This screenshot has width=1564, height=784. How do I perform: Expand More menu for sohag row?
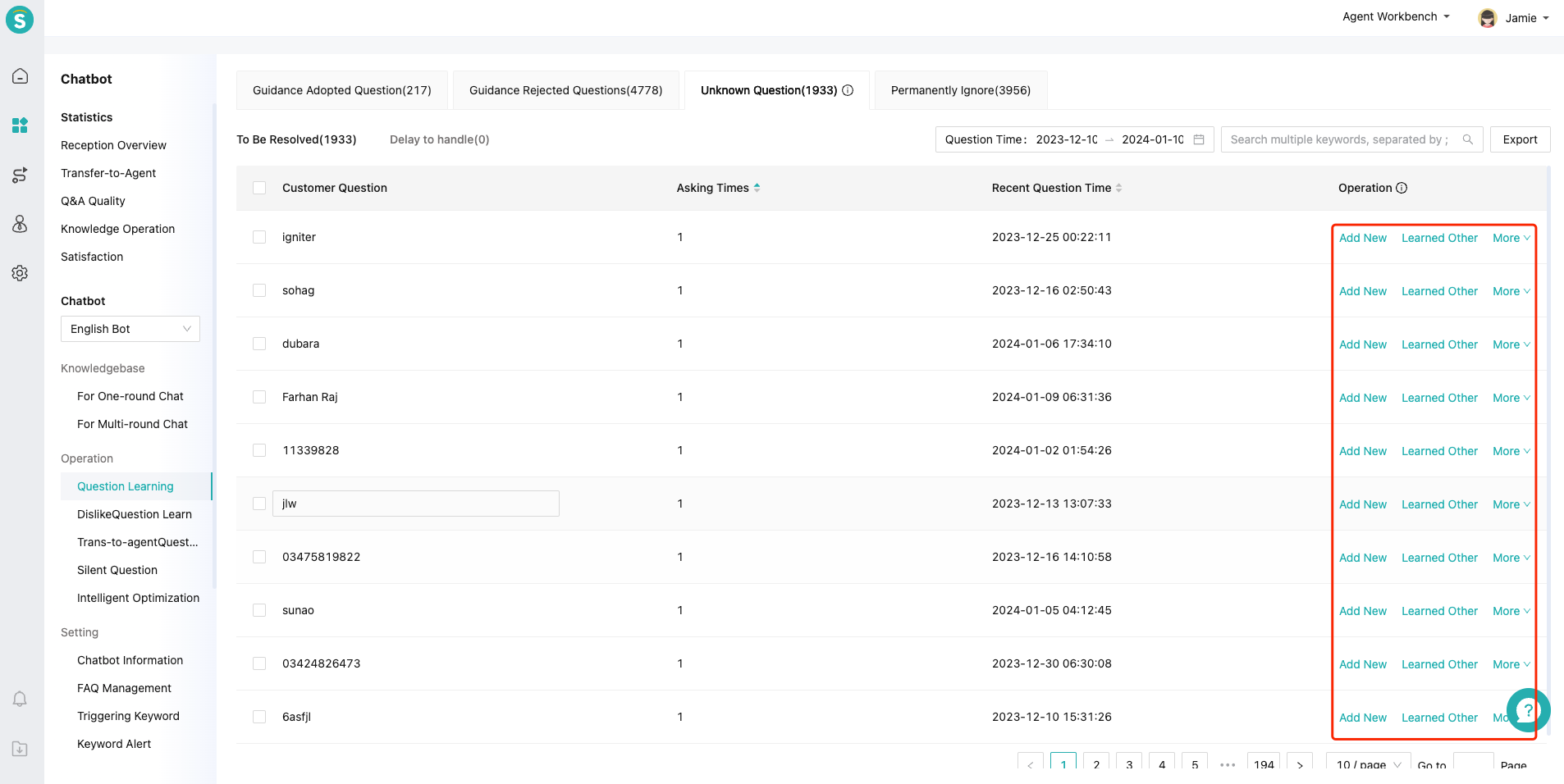[x=1511, y=291]
